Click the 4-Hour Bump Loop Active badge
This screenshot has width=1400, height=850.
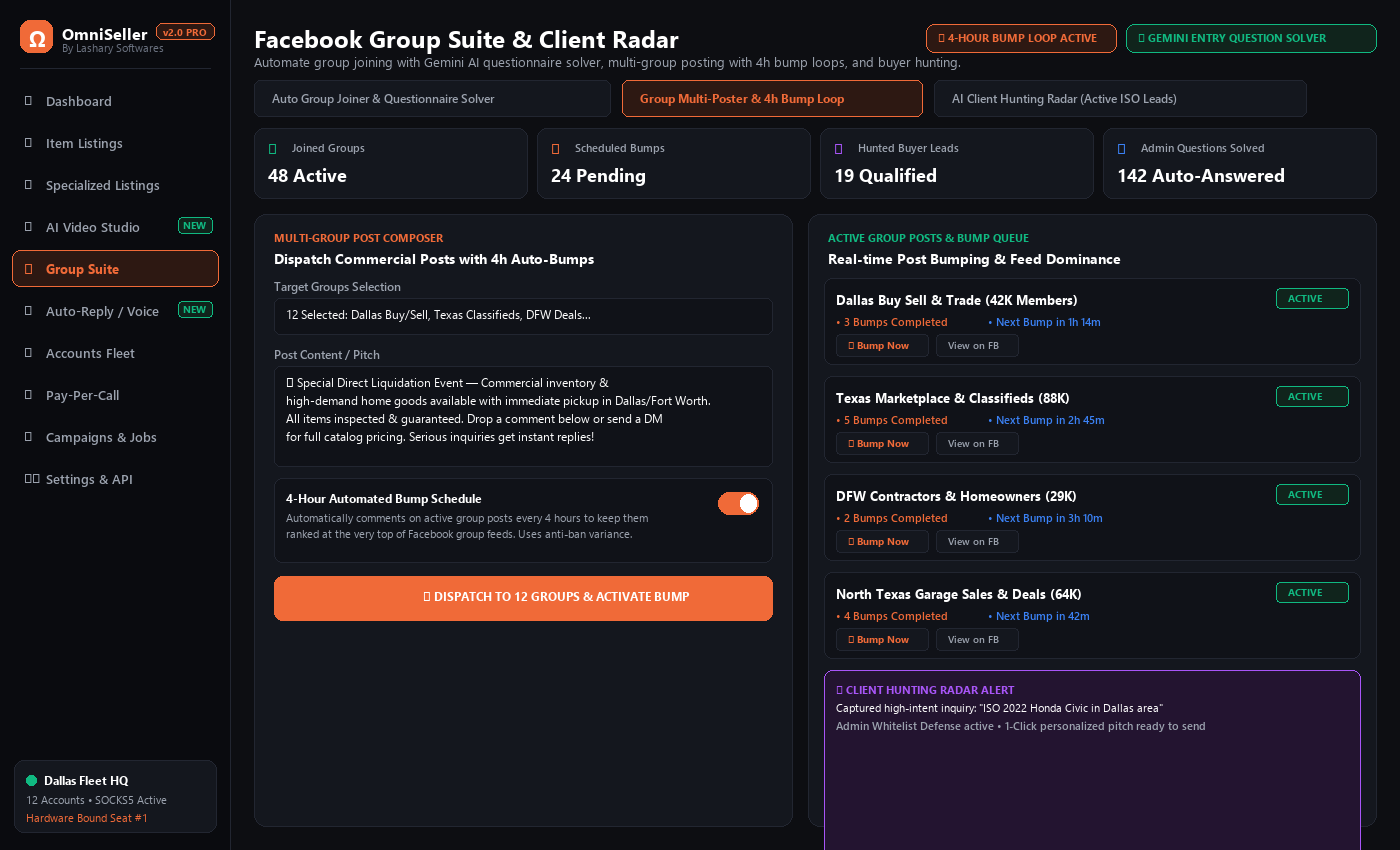1021,38
